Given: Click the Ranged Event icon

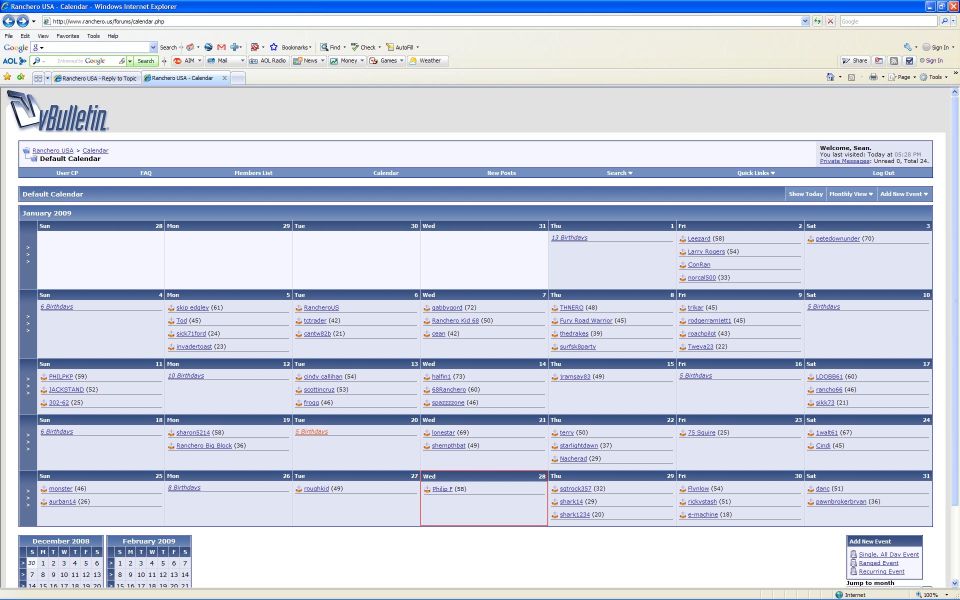Looking at the screenshot, I should pyautogui.click(x=853, y=563).
